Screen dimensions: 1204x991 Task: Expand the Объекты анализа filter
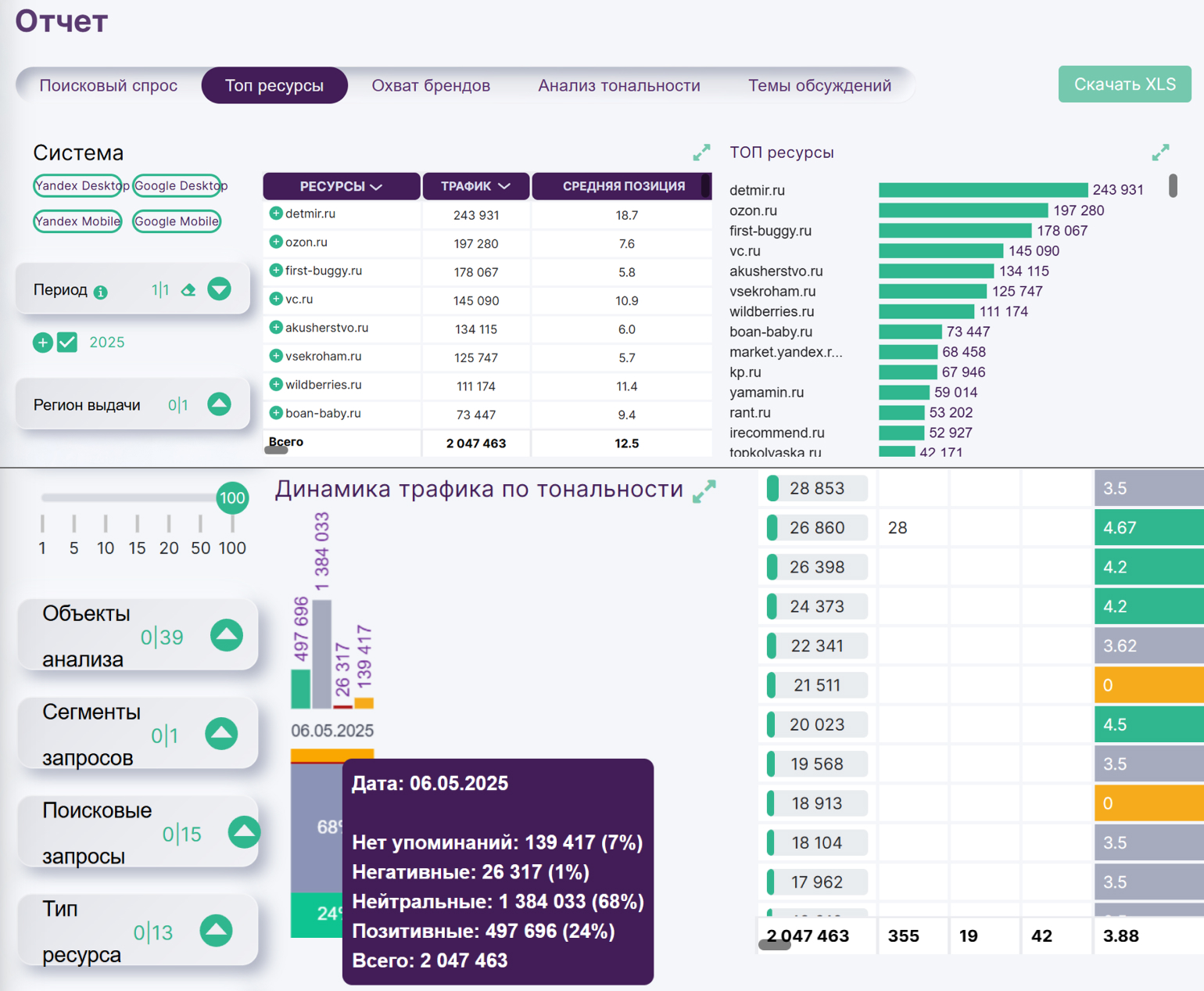point(227,635)
